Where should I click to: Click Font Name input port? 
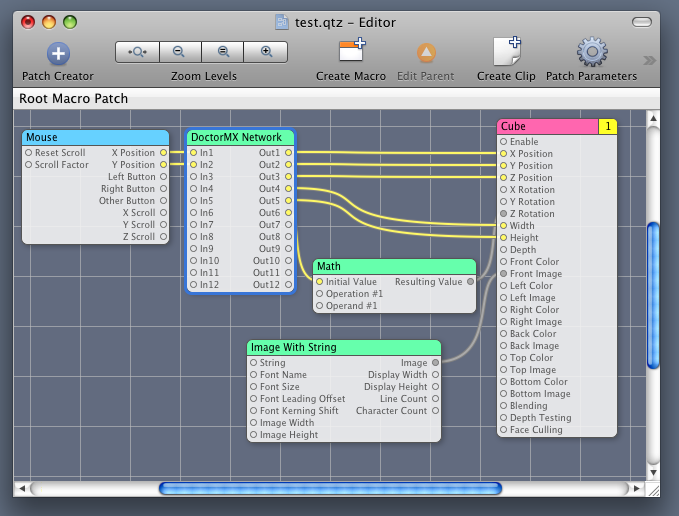253,375
